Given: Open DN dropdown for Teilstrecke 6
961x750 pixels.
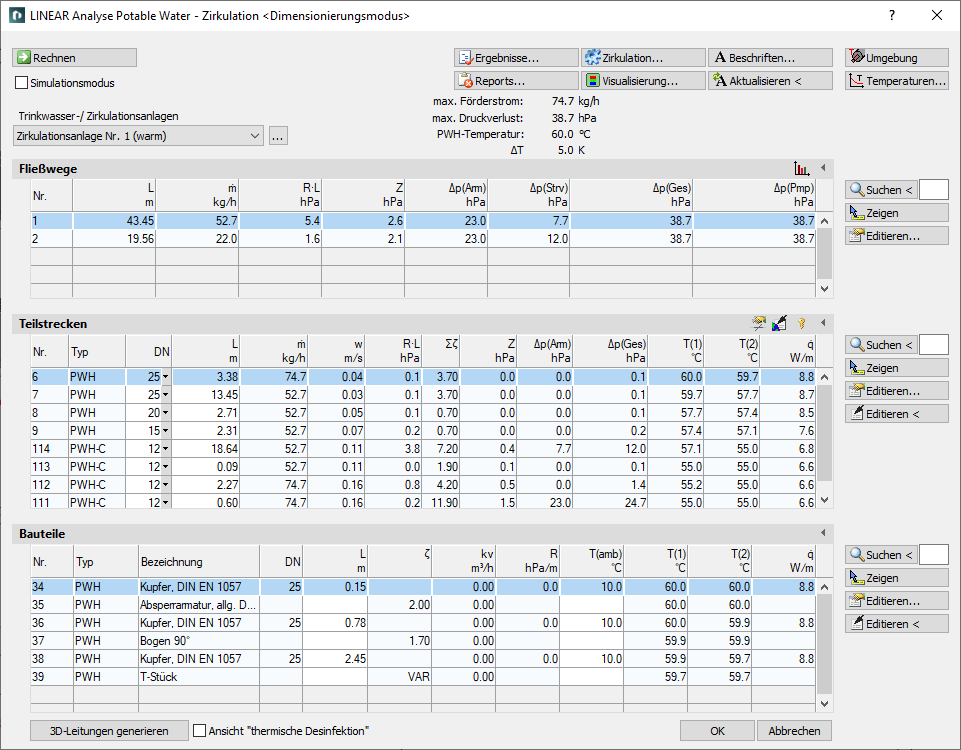Looking at the screenshot, I should click(165, 377).
